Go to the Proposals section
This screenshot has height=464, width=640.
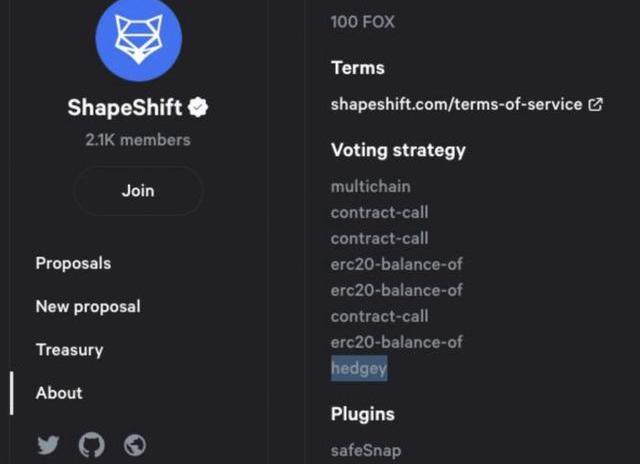pyautogui.click(x=73, y=263)
